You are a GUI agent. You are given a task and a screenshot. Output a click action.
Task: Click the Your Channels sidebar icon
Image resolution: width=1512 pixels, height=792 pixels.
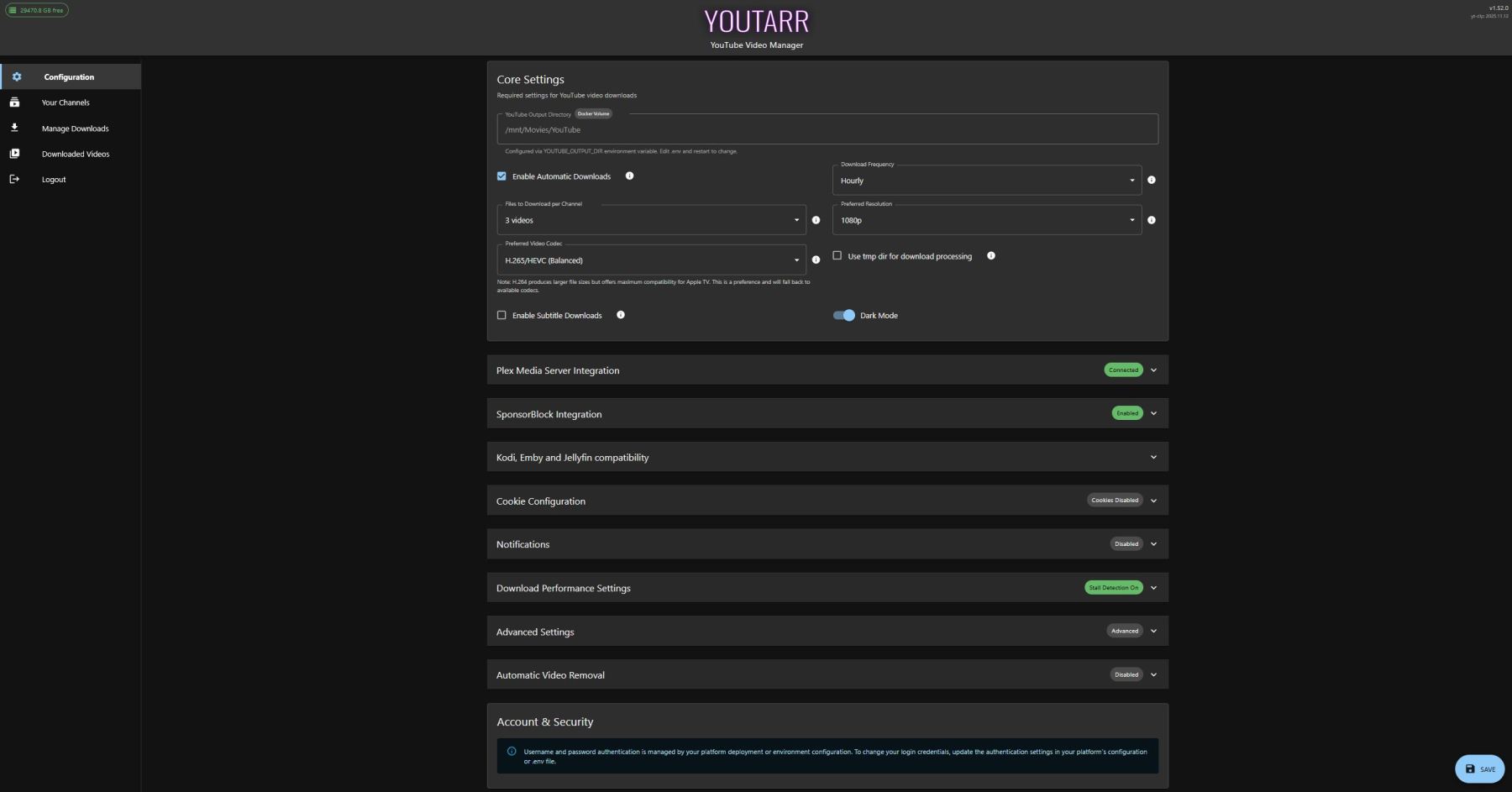[x=14, y=102]
